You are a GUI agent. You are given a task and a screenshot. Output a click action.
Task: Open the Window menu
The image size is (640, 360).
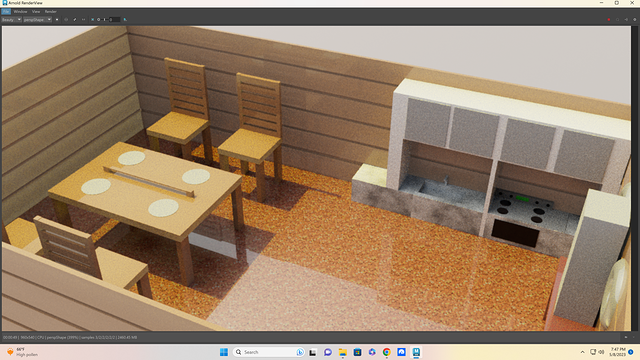pyautogui.click(x=20, y=11)
